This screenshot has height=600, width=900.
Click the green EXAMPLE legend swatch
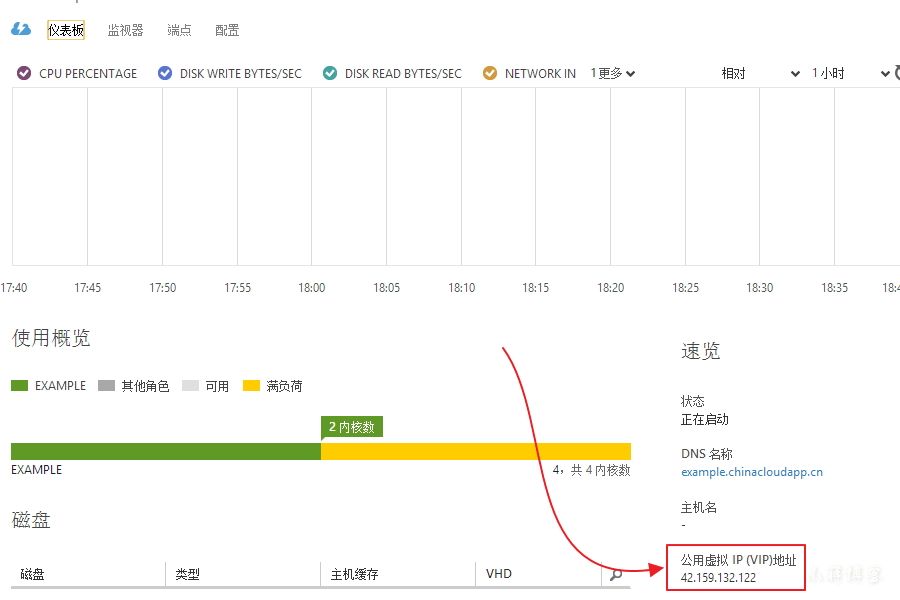tap(19, 386)
